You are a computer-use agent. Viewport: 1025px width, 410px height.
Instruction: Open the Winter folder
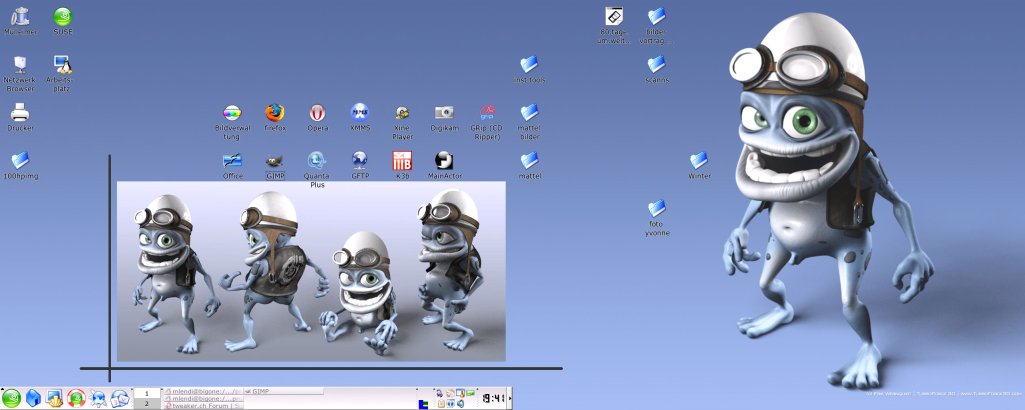pyautogui.click(x=699, y=161)
